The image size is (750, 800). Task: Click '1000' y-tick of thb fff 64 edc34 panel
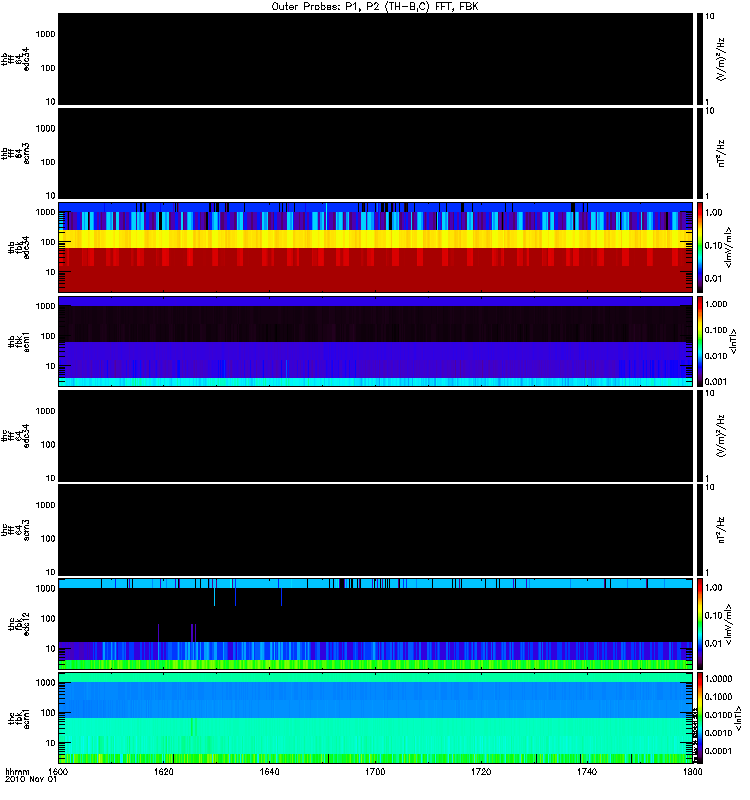click(45, 34)
